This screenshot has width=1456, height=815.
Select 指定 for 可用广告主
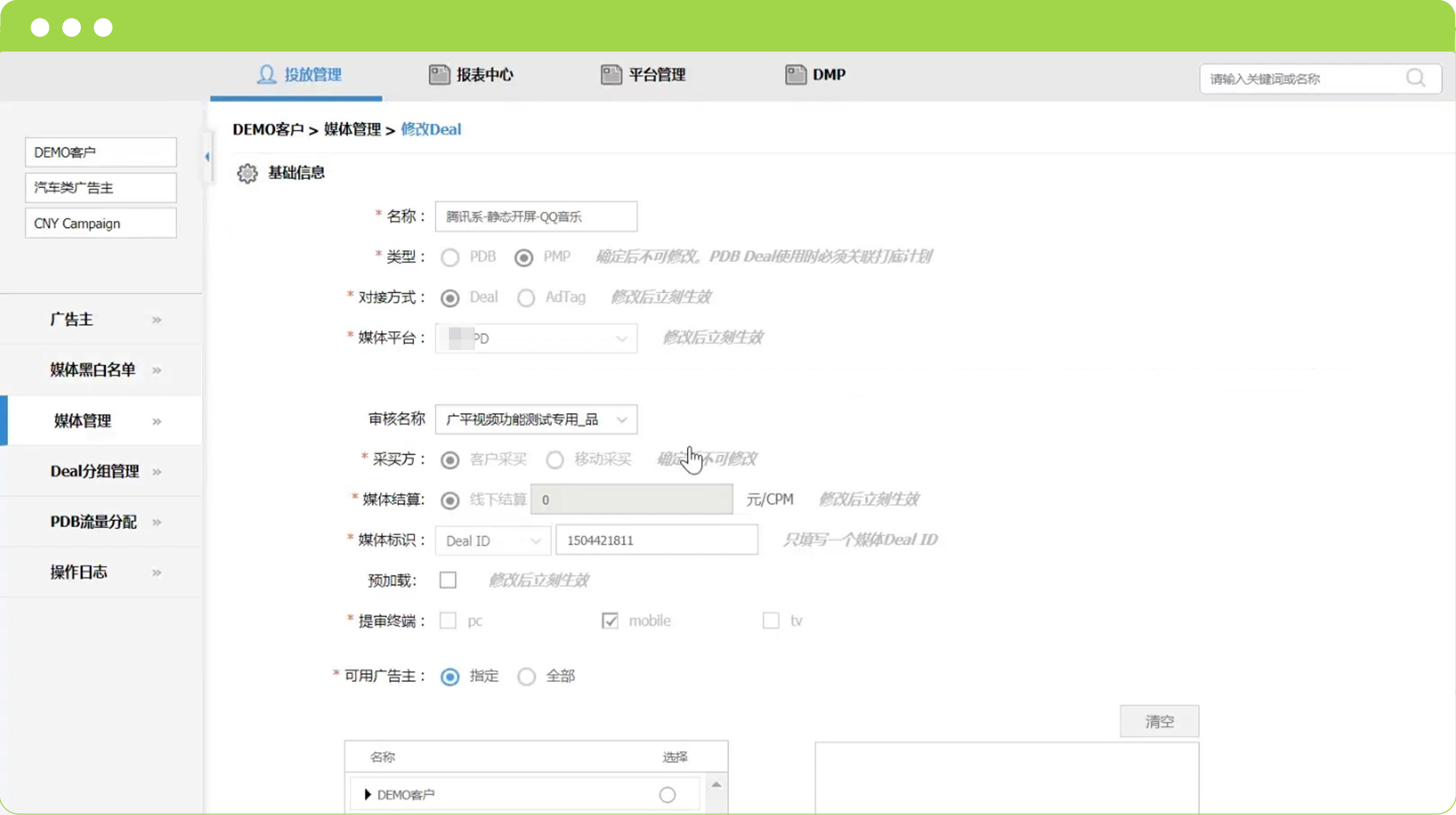click(450, 677)
